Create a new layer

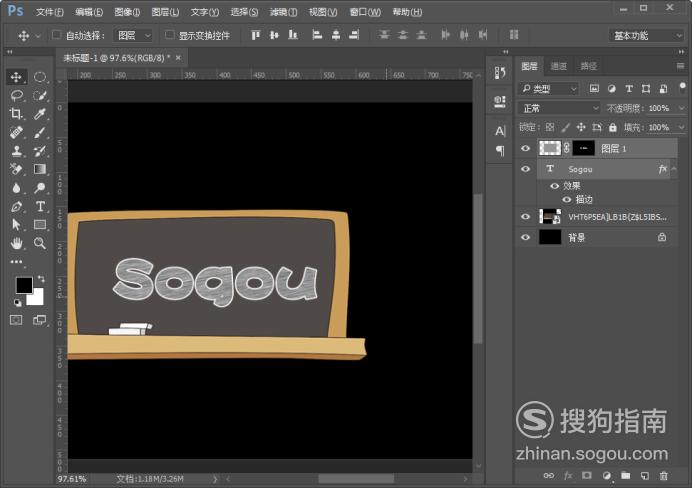pyautogui.click(x=645, y=475)
